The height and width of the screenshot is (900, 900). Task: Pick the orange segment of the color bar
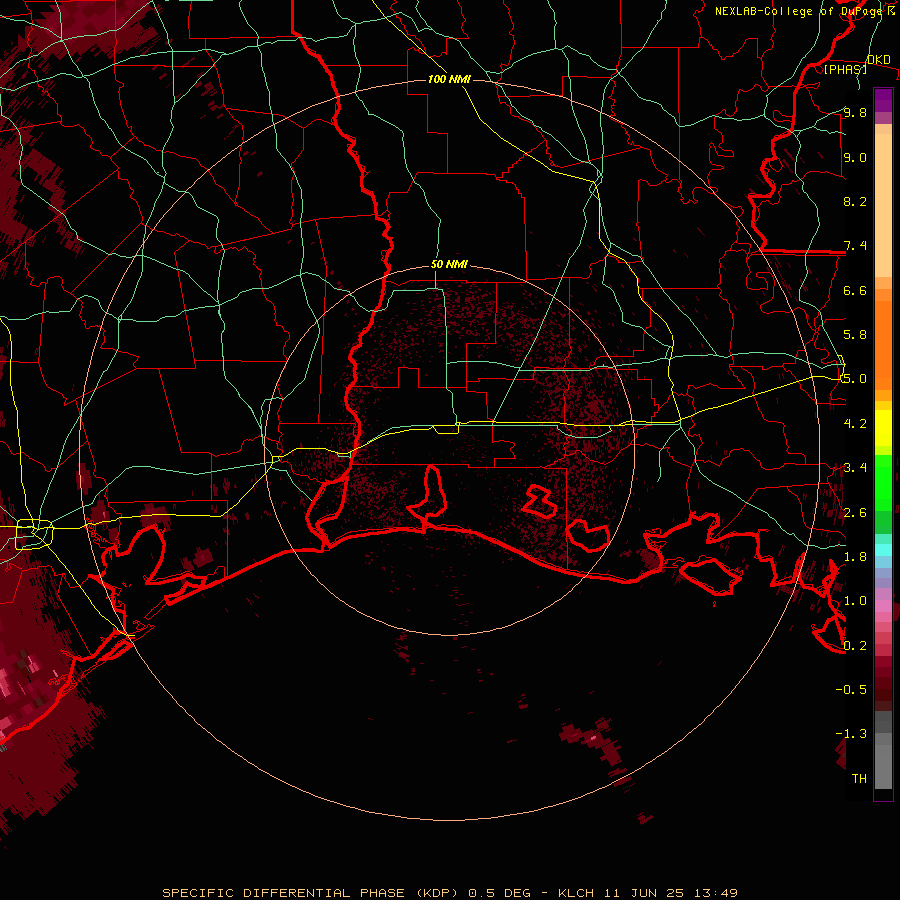click(x=883, y=344)
